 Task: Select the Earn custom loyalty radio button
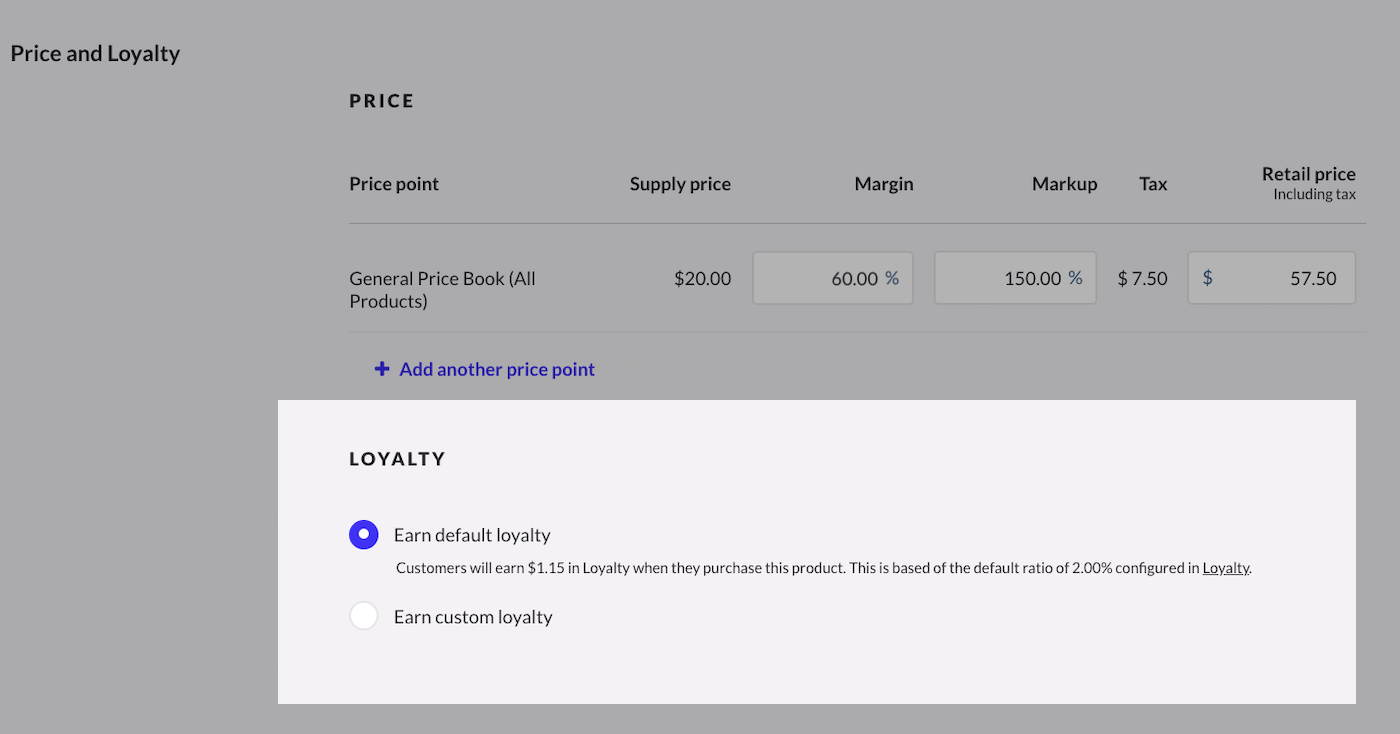coord(363,615)
